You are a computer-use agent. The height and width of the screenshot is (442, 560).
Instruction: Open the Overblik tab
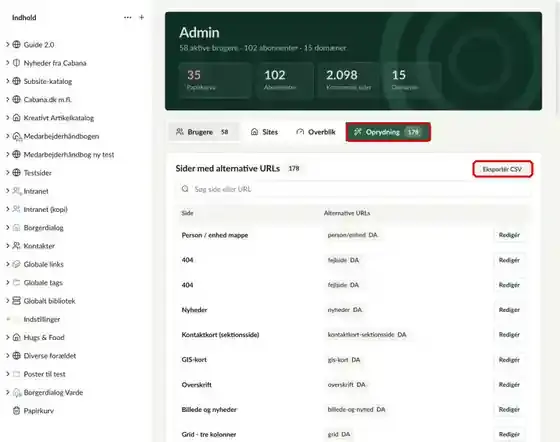coord(316,132)
